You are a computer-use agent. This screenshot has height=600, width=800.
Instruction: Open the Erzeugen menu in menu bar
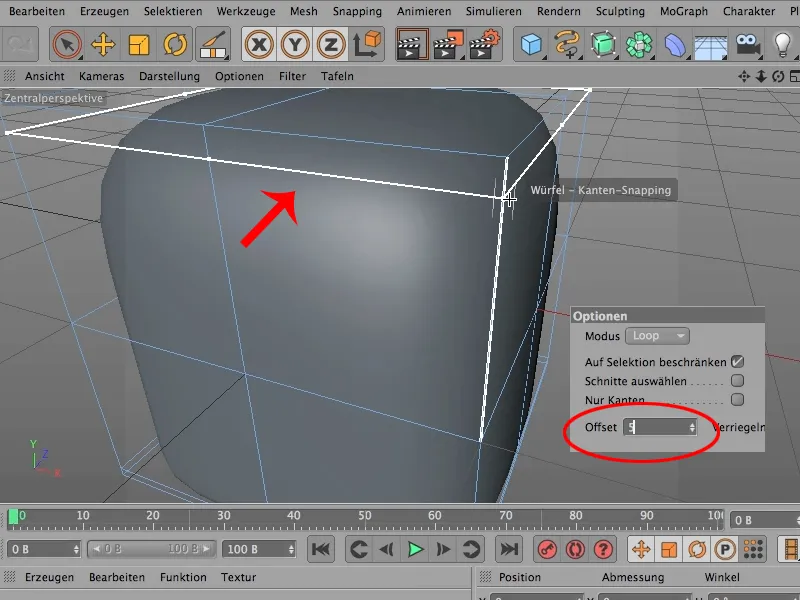pos(104,11)
